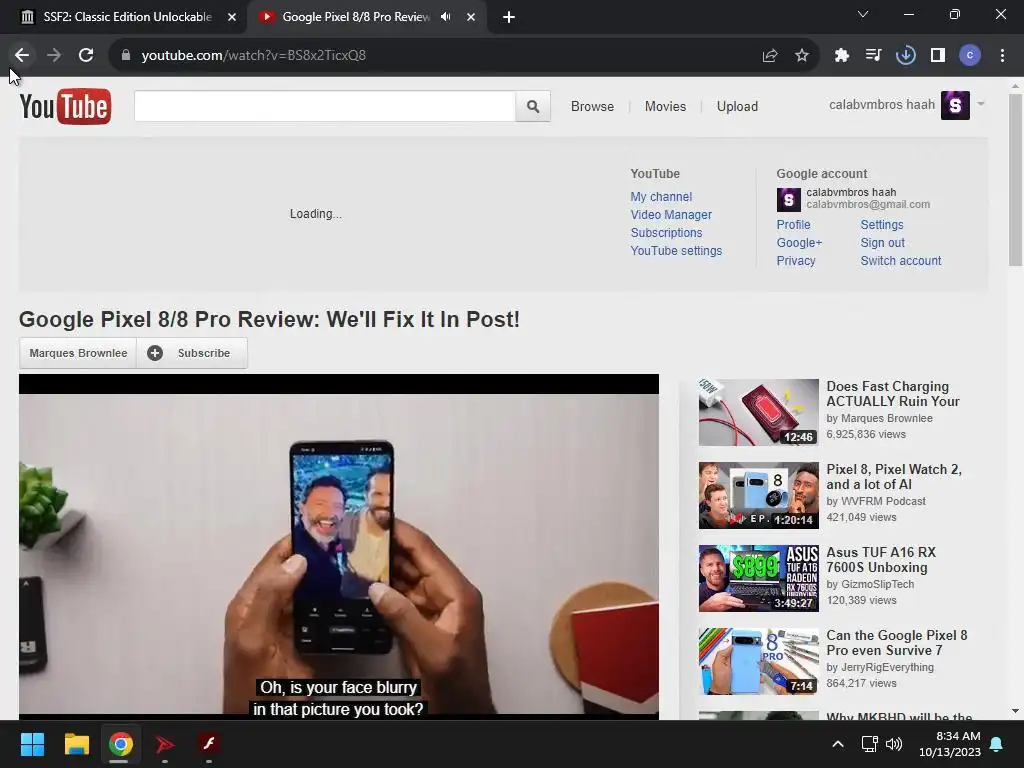Close the Google Pixel Review tab

(x=471, y=17)
